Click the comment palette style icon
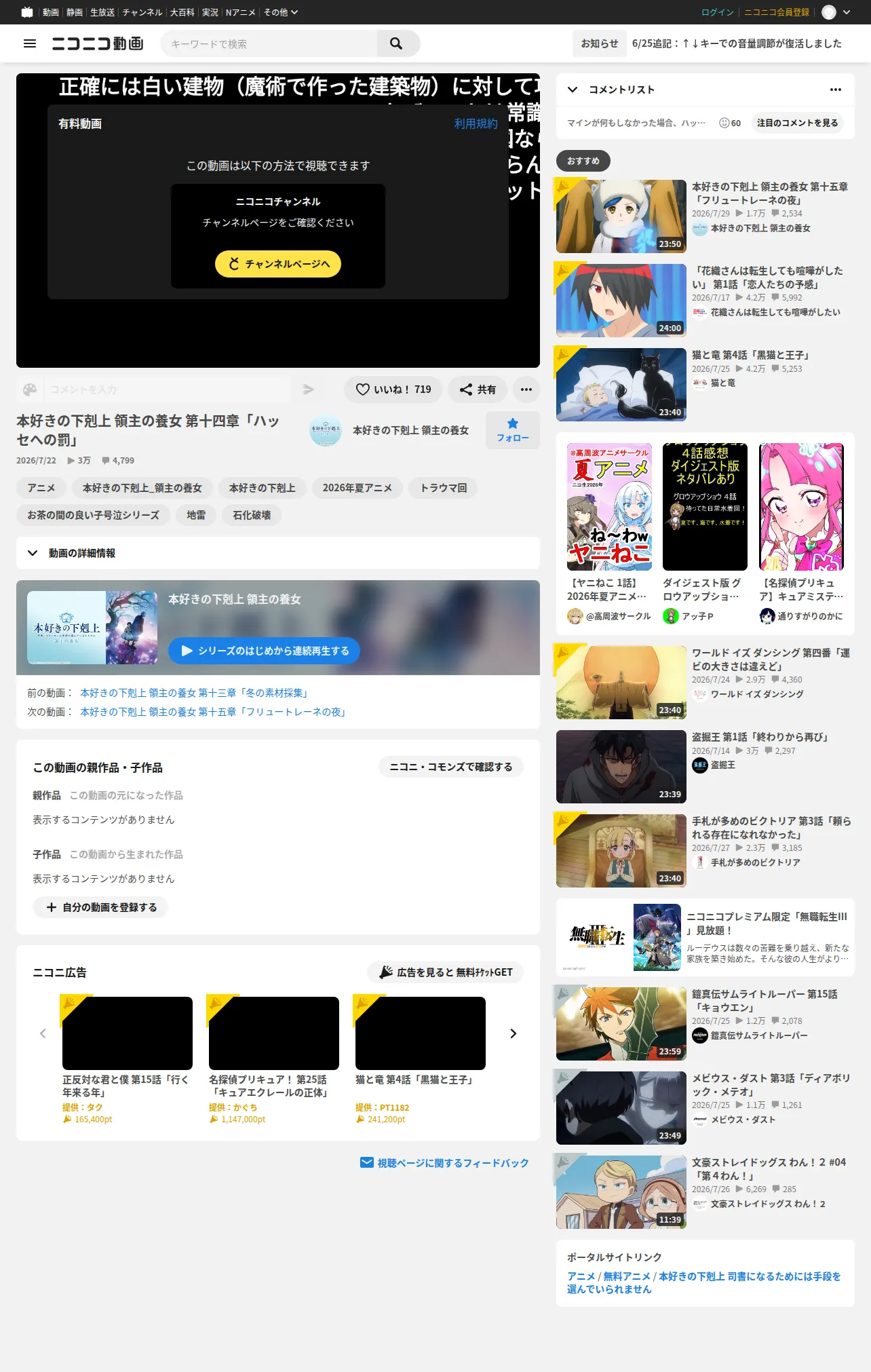 click(30, 389)
